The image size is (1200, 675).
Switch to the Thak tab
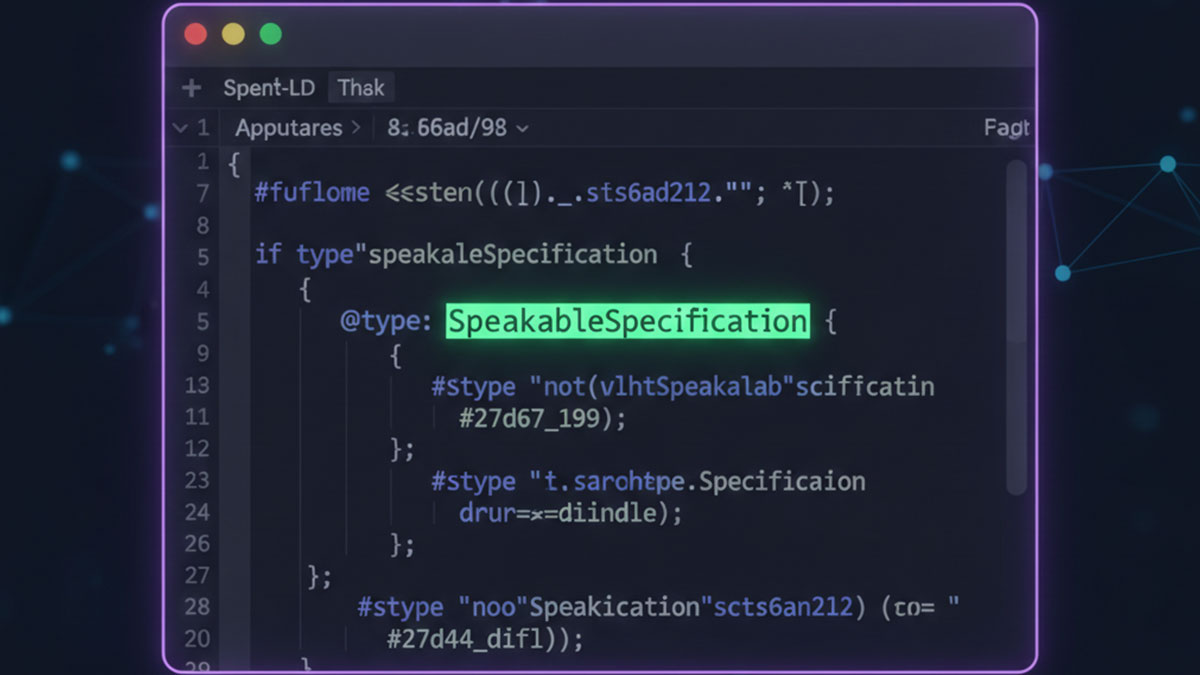point(361,87)
